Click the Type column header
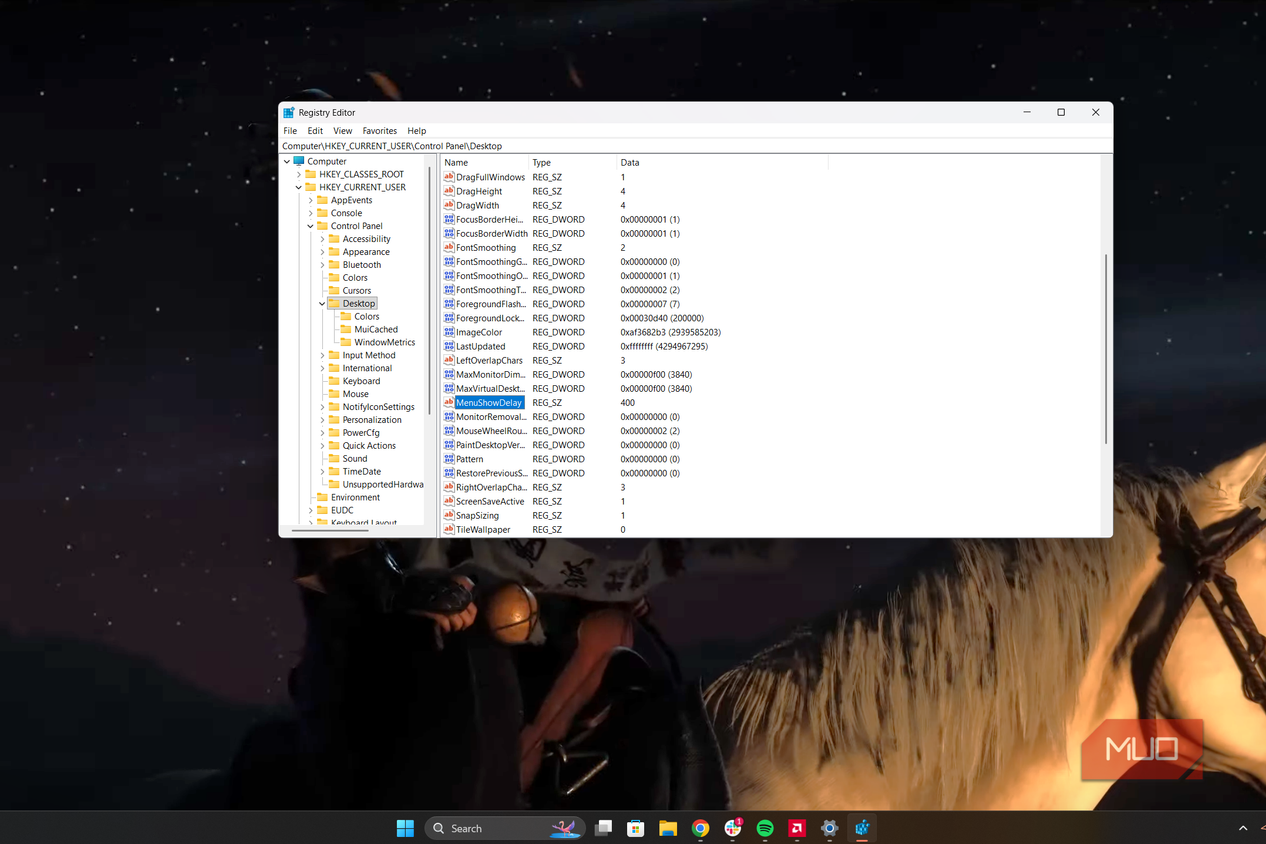 click(572, 162)
